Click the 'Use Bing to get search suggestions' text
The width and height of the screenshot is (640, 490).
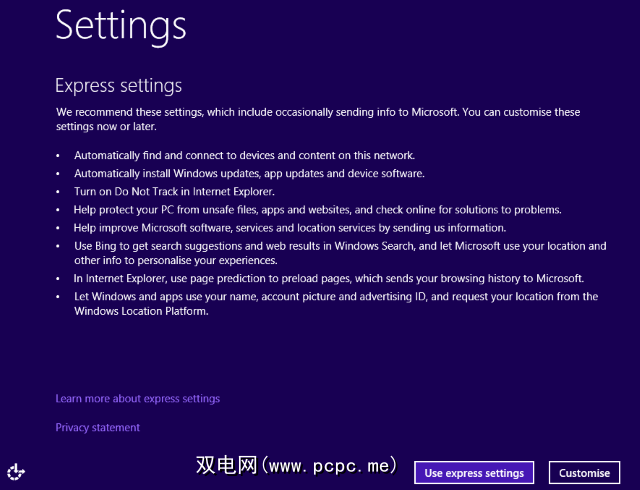pyautogui.click(x=340, y=245)
